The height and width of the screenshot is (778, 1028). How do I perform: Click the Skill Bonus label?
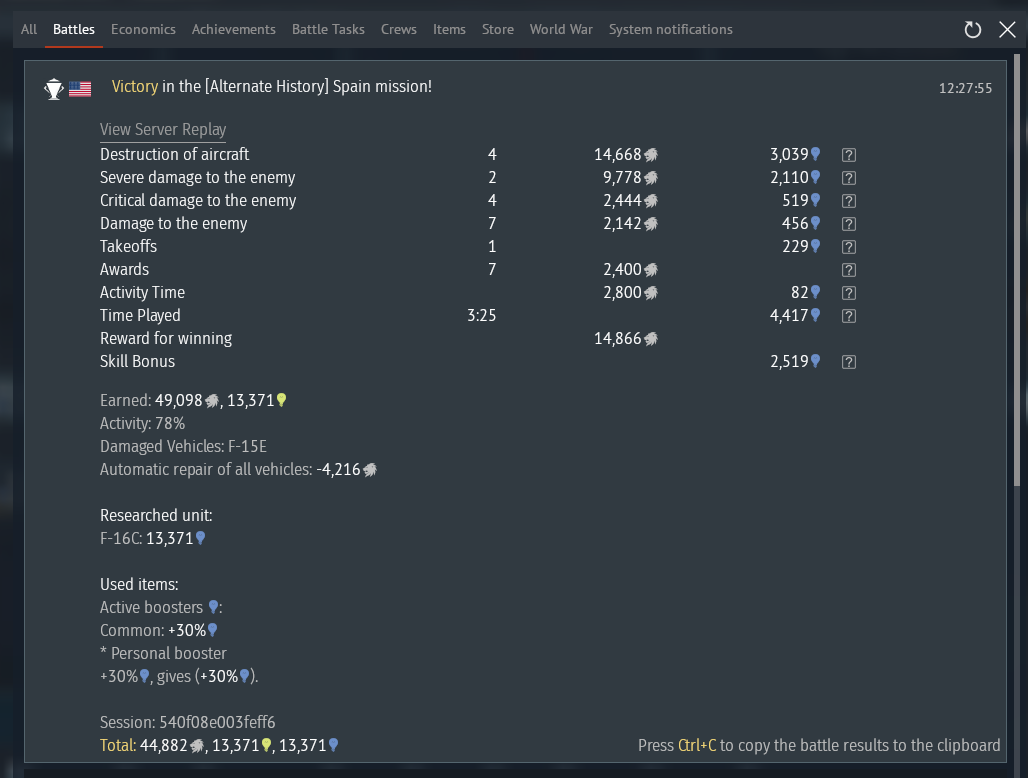(x=137, y=361)
